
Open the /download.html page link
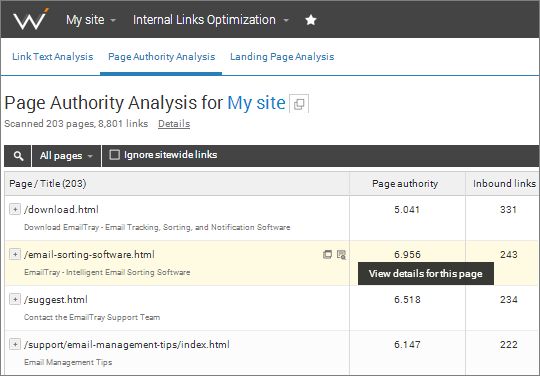(61, 209)
